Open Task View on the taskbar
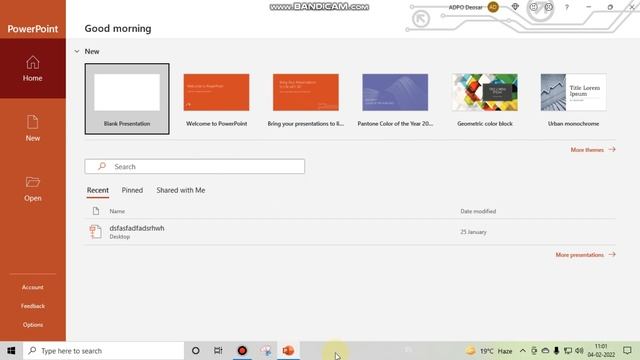This screenshot has height=360, width=640. (218, 351)
